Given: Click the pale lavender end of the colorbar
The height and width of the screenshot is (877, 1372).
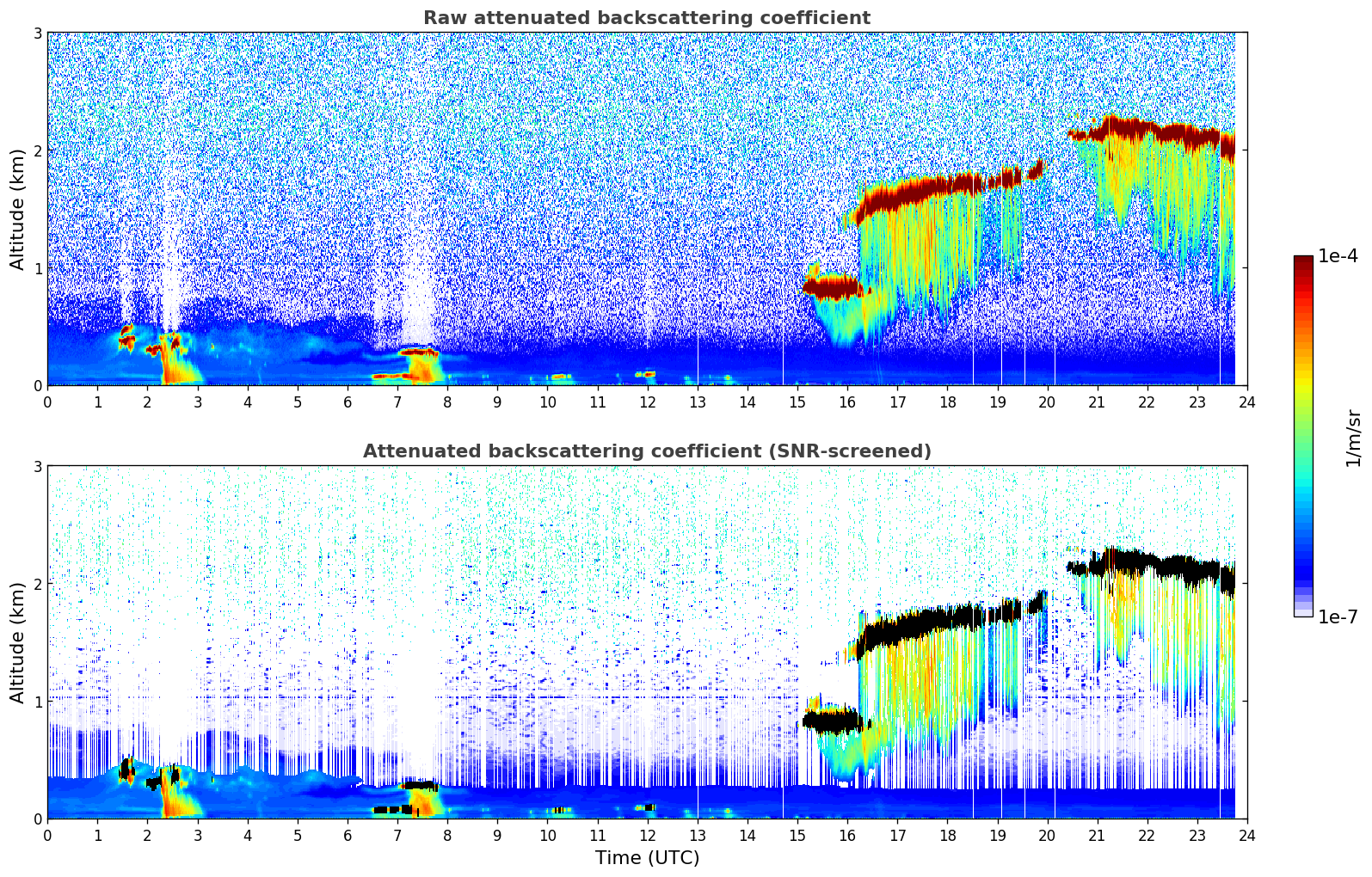Looking at the screenshot, I should (1303, 611).
